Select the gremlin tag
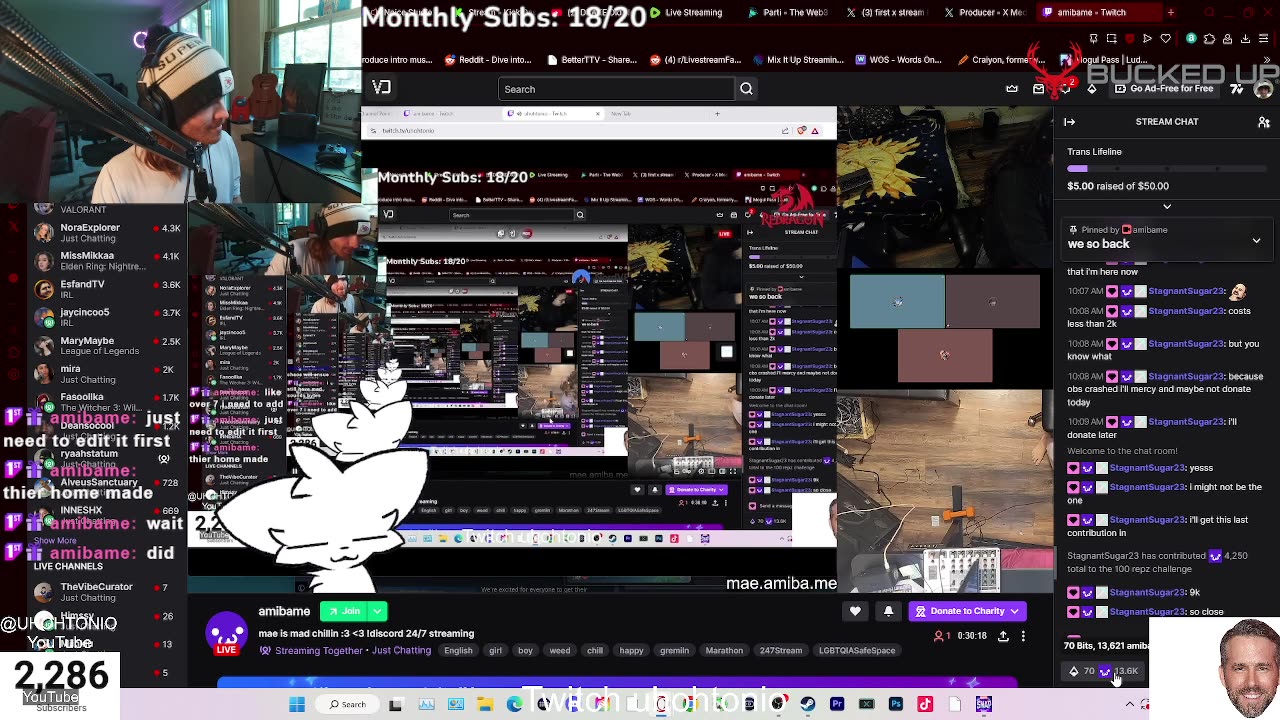1280x720 pixels. pos(674,651)
